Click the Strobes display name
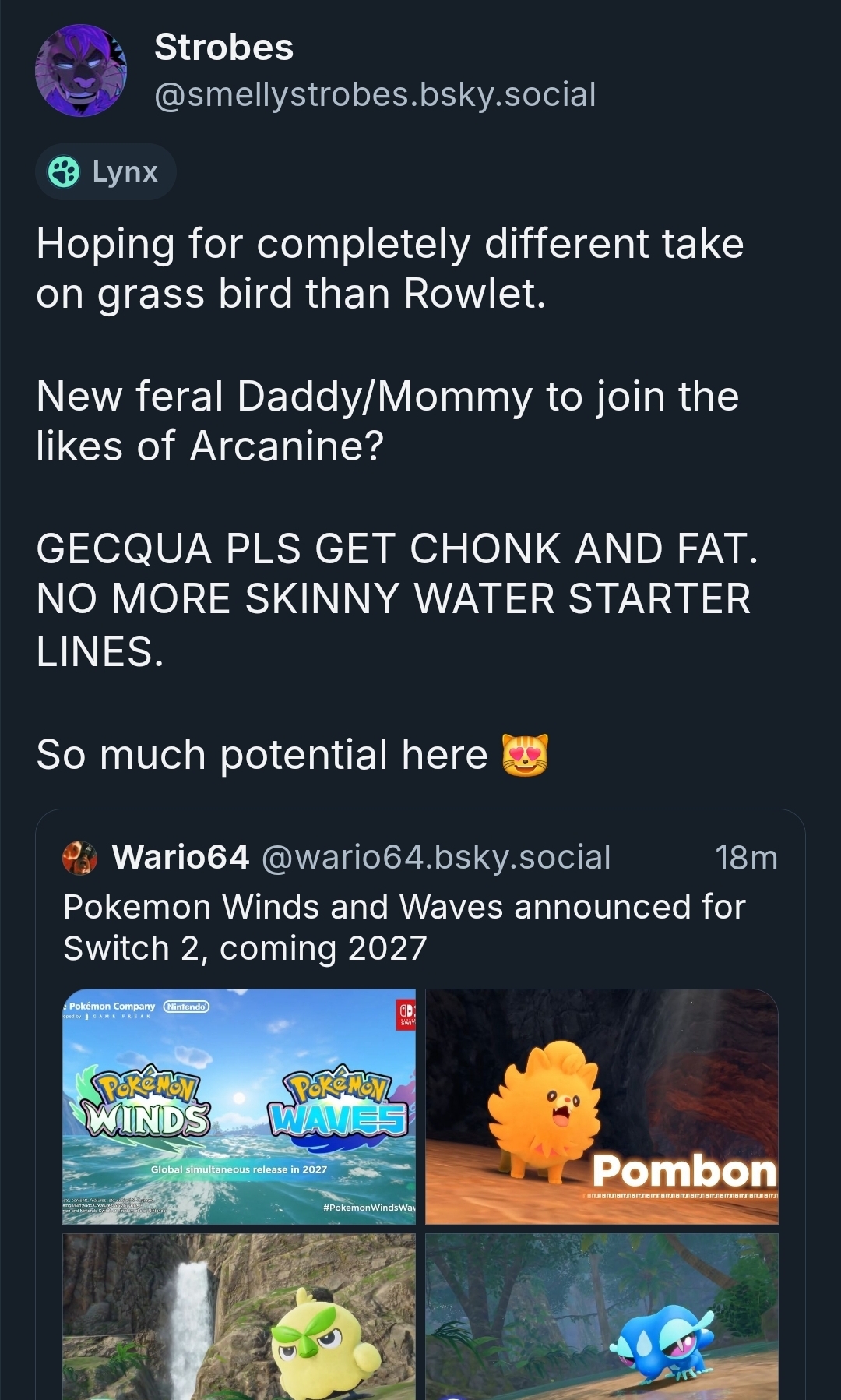 click(x=223, y=48)
